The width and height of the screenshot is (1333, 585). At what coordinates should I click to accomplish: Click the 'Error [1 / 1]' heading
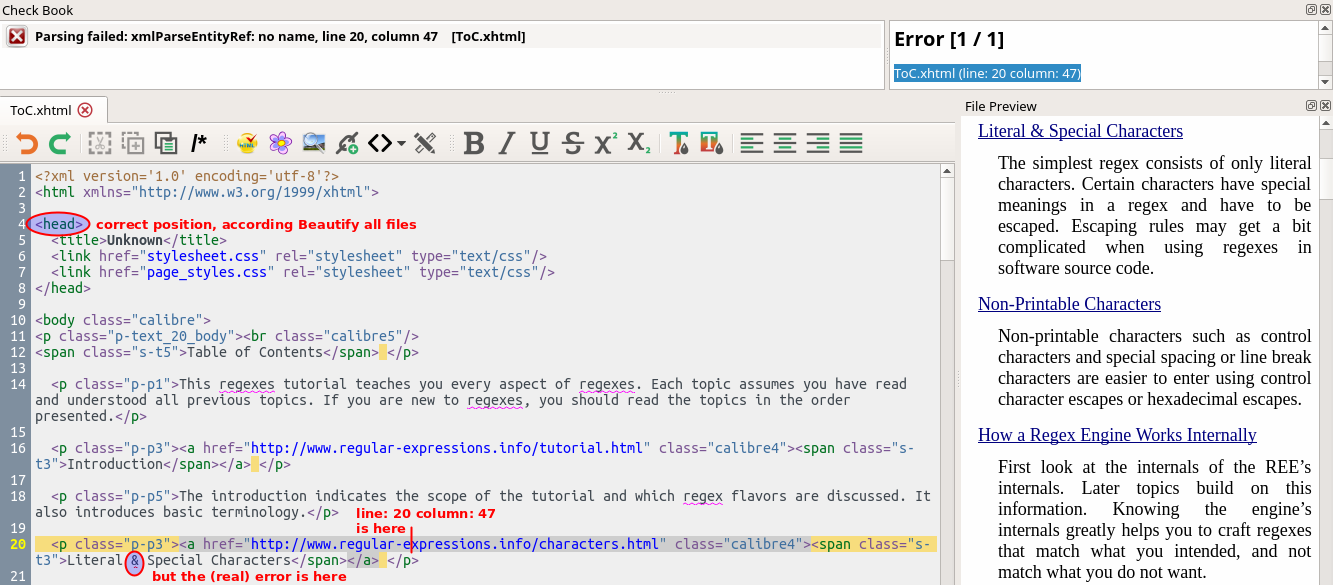pos(949,39)
